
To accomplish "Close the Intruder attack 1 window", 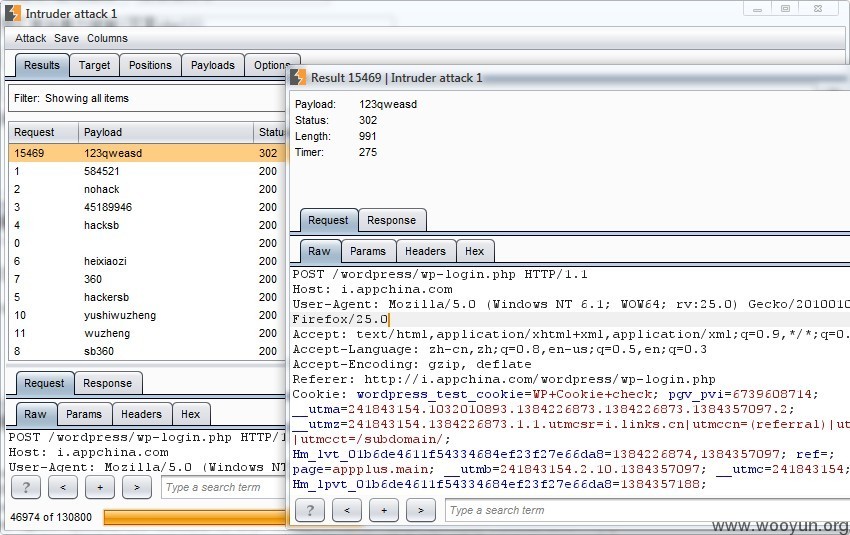I will pyautogui.click(x=818, y=9).
